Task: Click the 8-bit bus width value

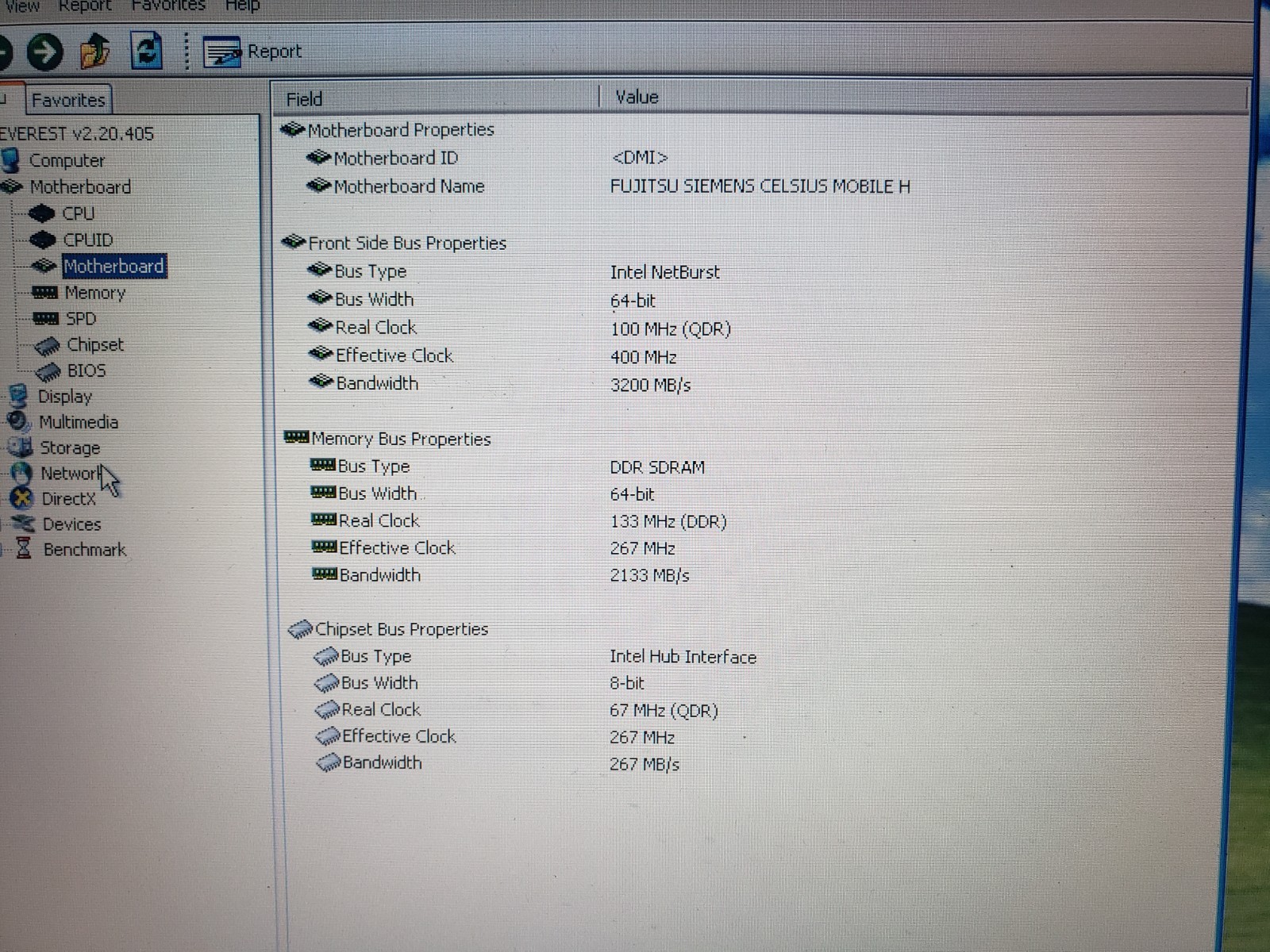Action: click(x=626, y=683)
